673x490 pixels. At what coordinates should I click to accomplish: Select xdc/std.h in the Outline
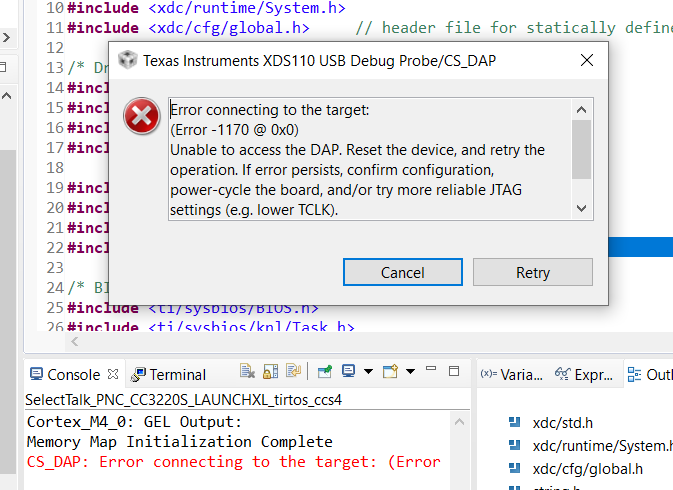click(562, 423)
